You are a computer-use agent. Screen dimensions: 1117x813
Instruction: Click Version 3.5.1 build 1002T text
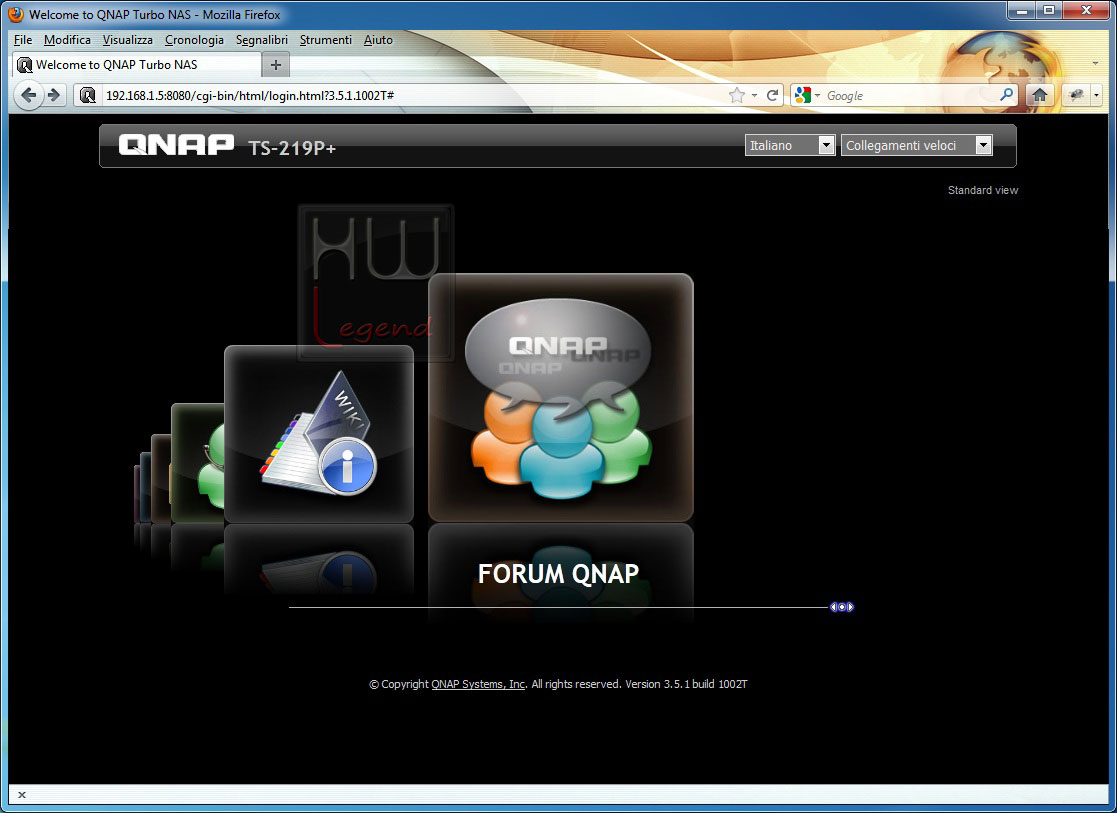tap(686, 684)
